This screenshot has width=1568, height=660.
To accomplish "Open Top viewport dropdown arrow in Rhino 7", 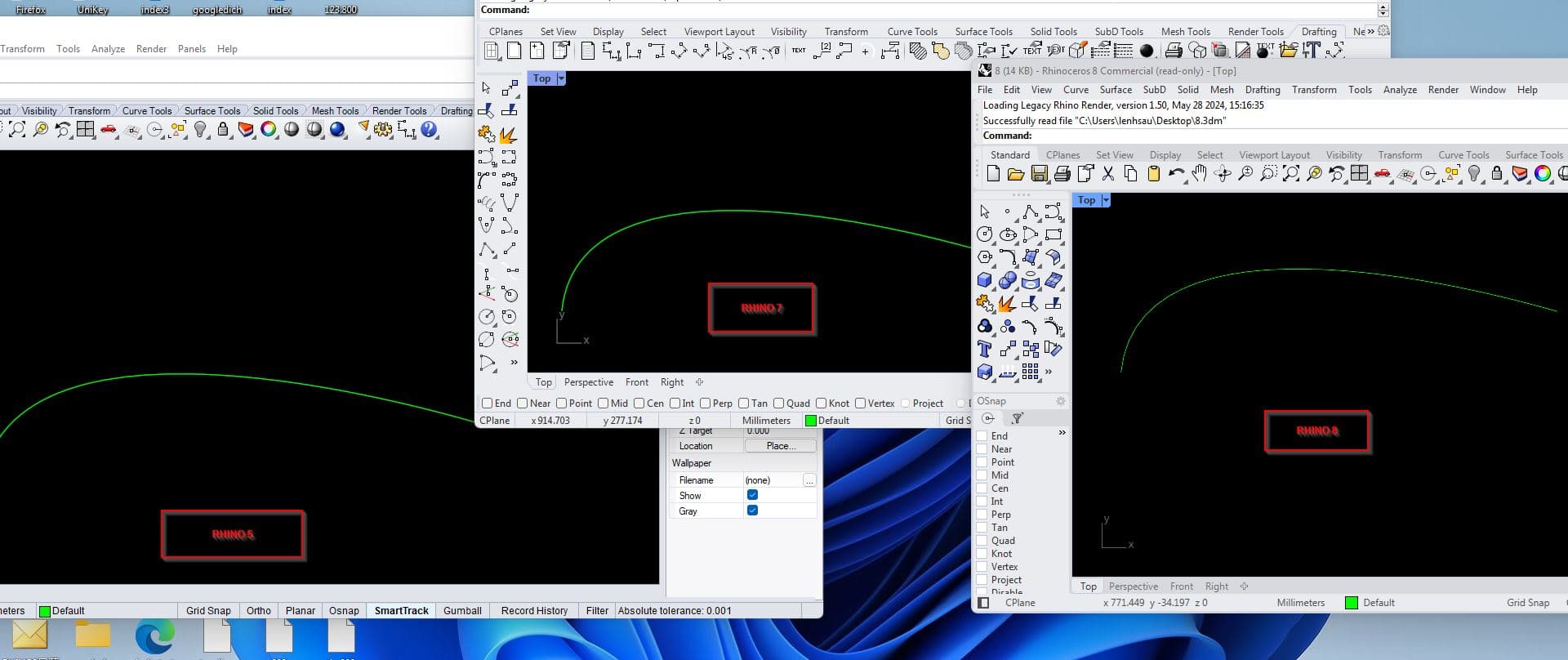I will tap(561, 78).
